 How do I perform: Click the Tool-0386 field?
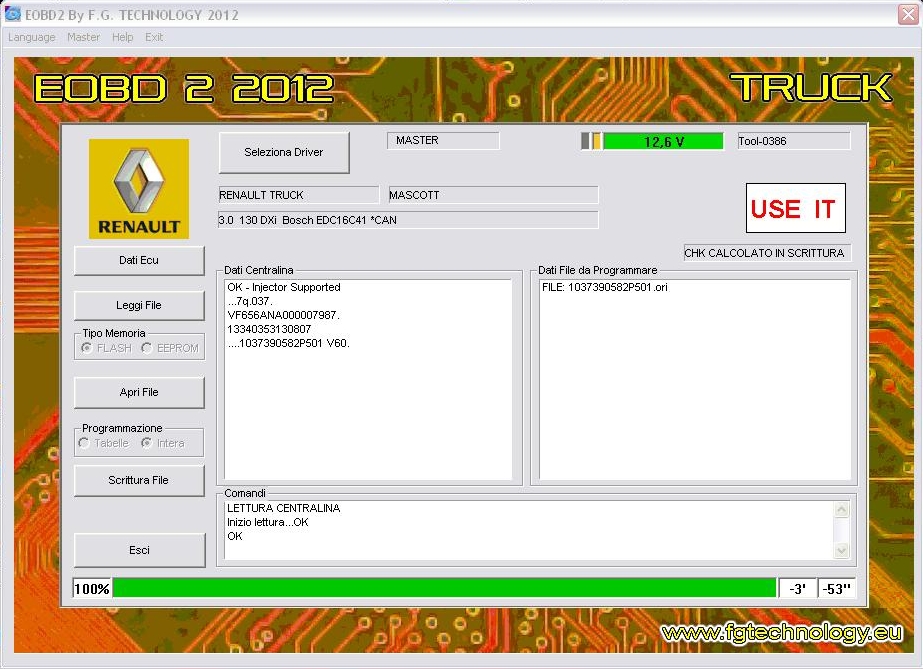[x=793, y=141]
